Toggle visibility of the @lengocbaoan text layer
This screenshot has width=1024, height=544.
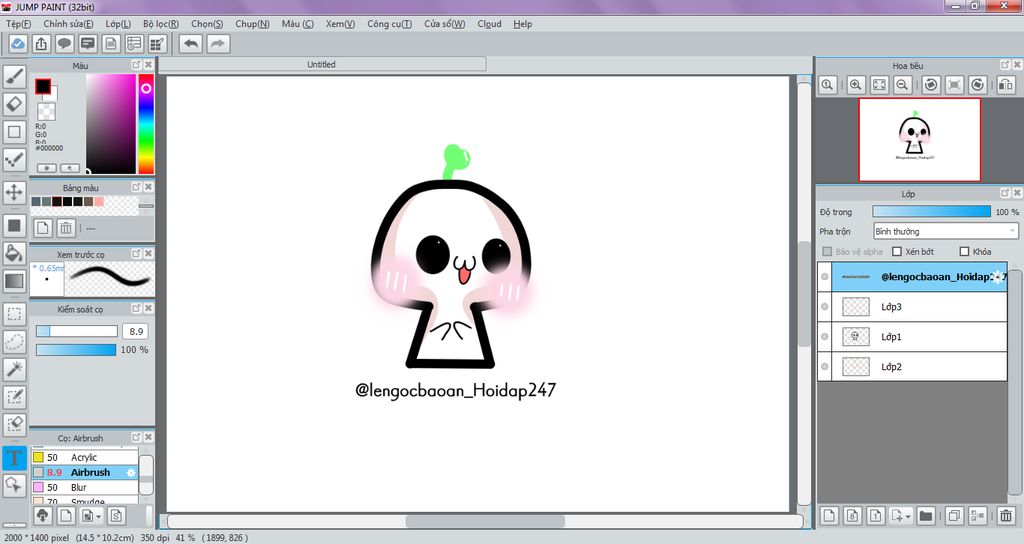[825, 277]
